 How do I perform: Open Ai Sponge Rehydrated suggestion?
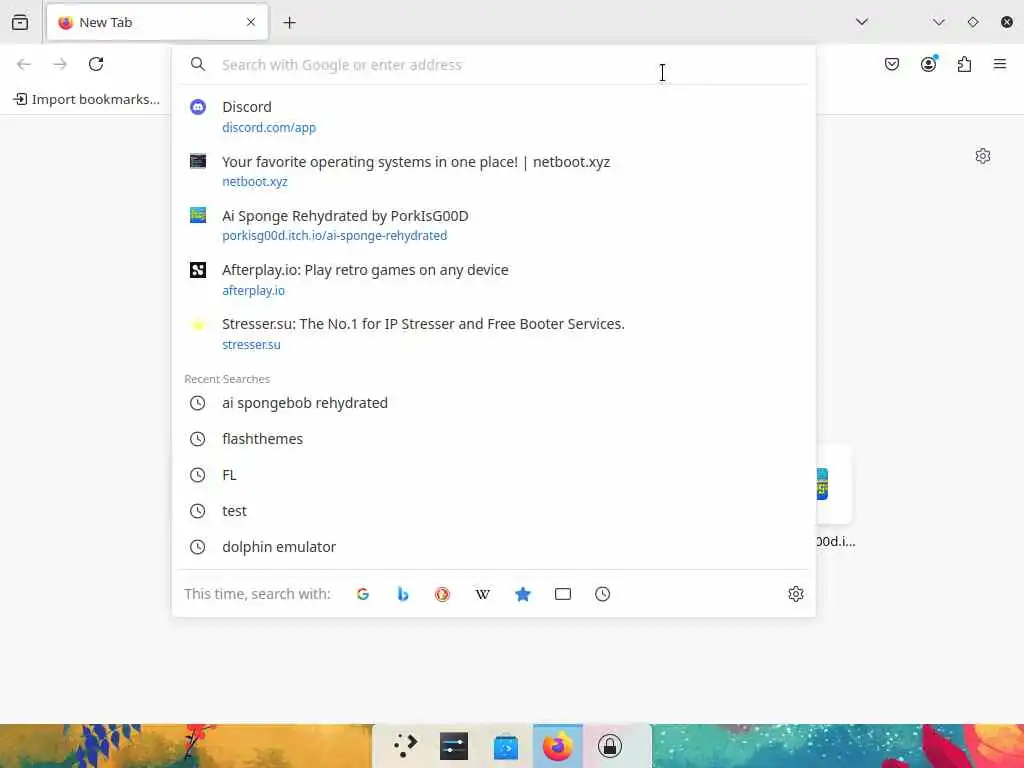(x=494, y=225)
